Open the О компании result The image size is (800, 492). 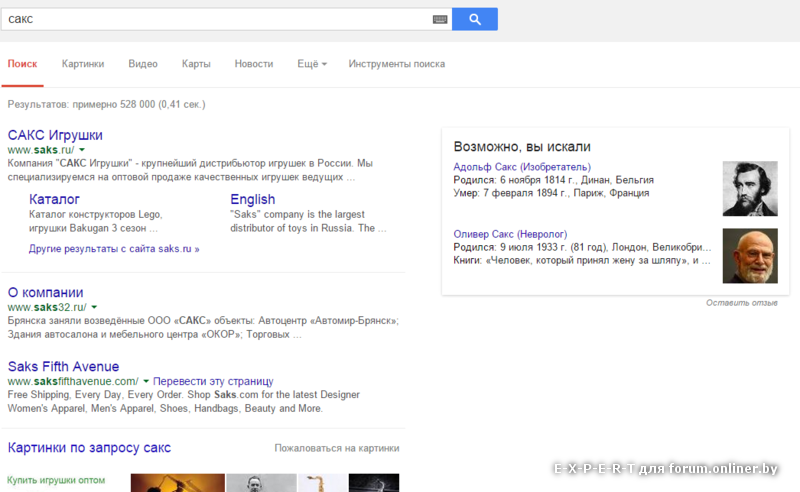[x=45, y=292]
